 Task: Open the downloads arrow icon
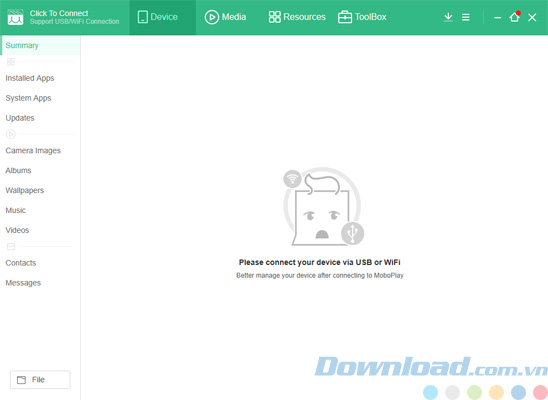click(x=448, y=17)
